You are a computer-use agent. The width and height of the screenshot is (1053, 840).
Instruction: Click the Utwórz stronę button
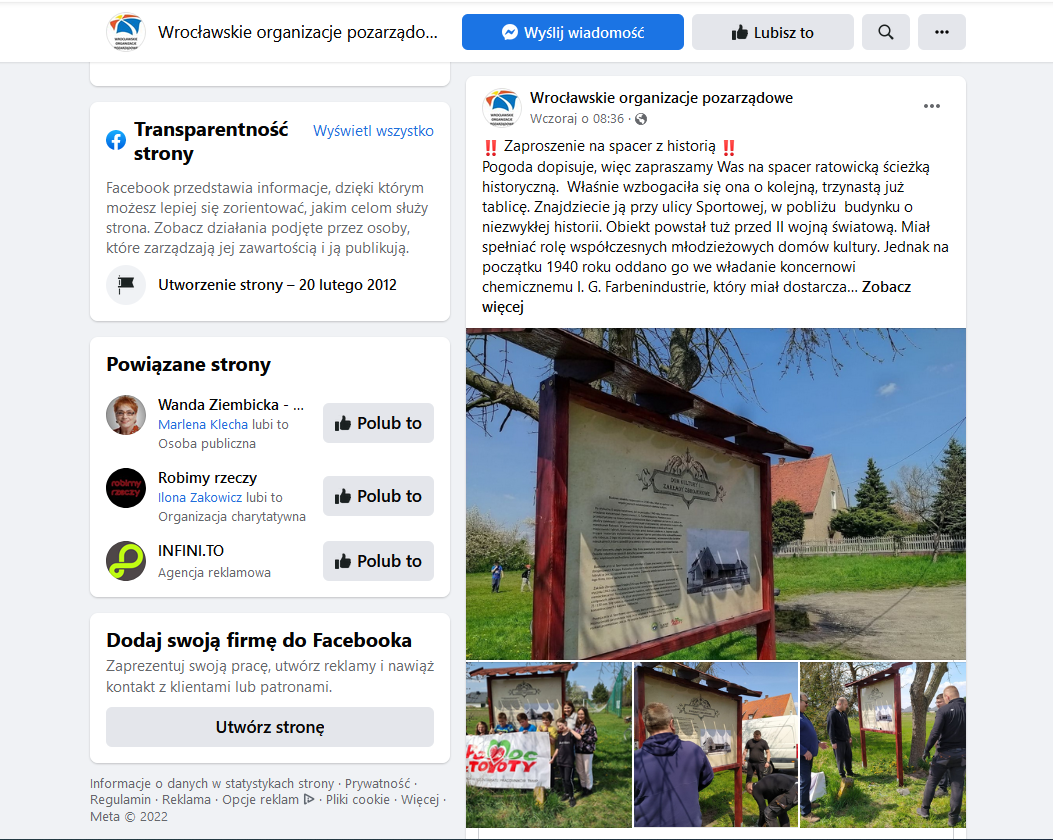270,727
